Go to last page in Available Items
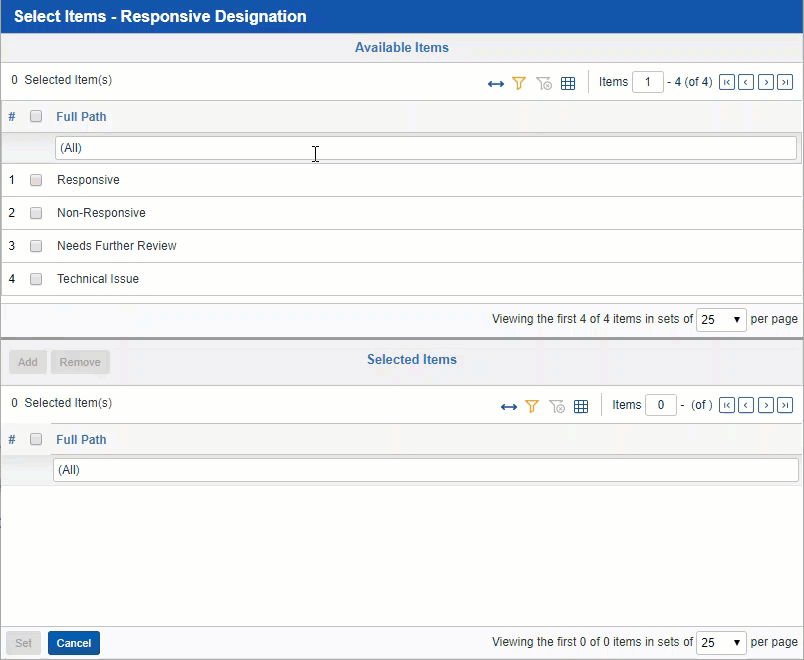804x660 pixels. (x=785, y=83)
